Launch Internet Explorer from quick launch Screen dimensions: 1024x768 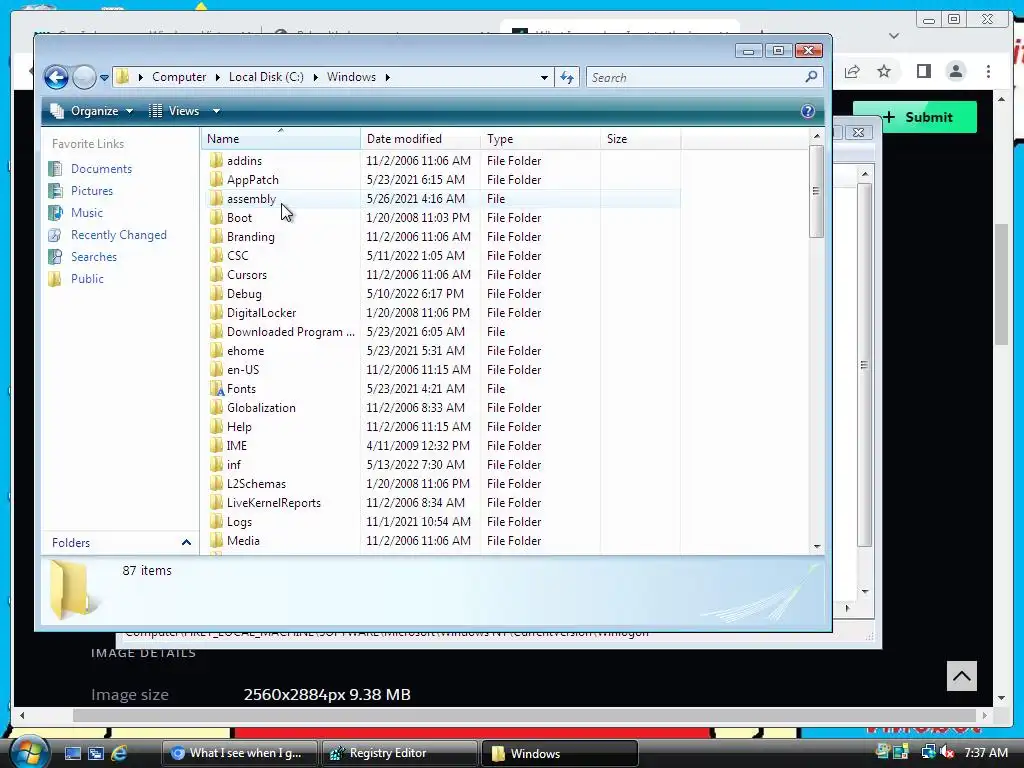point(119,753)
